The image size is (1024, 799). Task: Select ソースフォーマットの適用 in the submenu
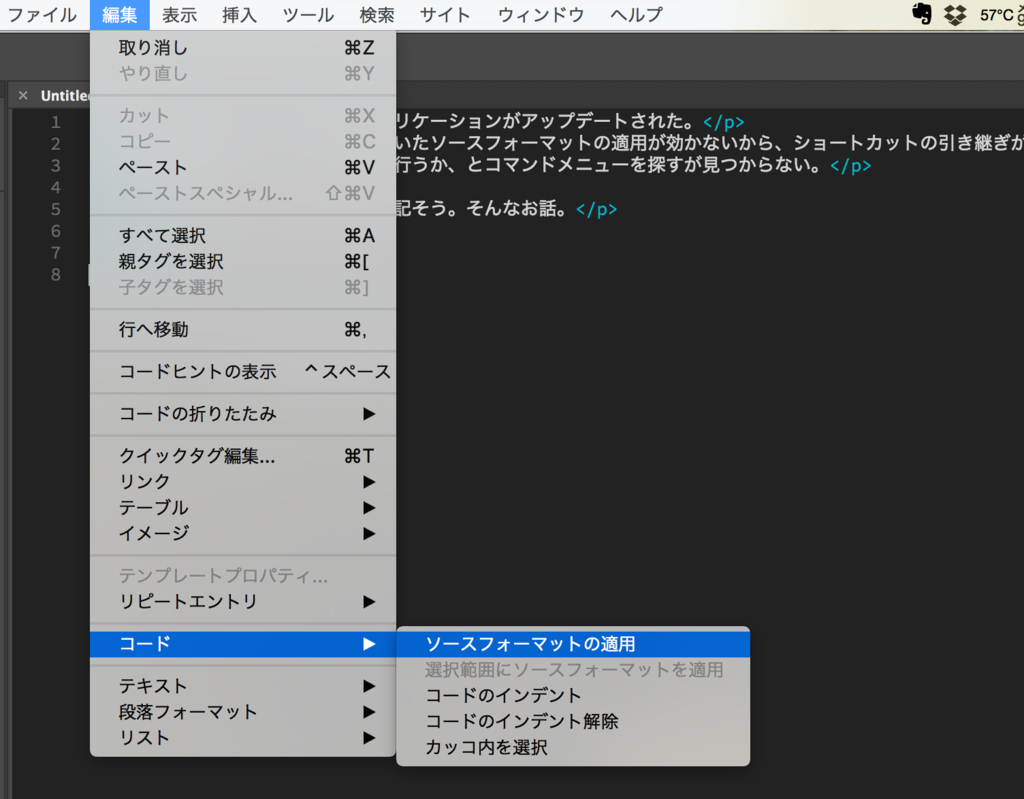[530, 644]
